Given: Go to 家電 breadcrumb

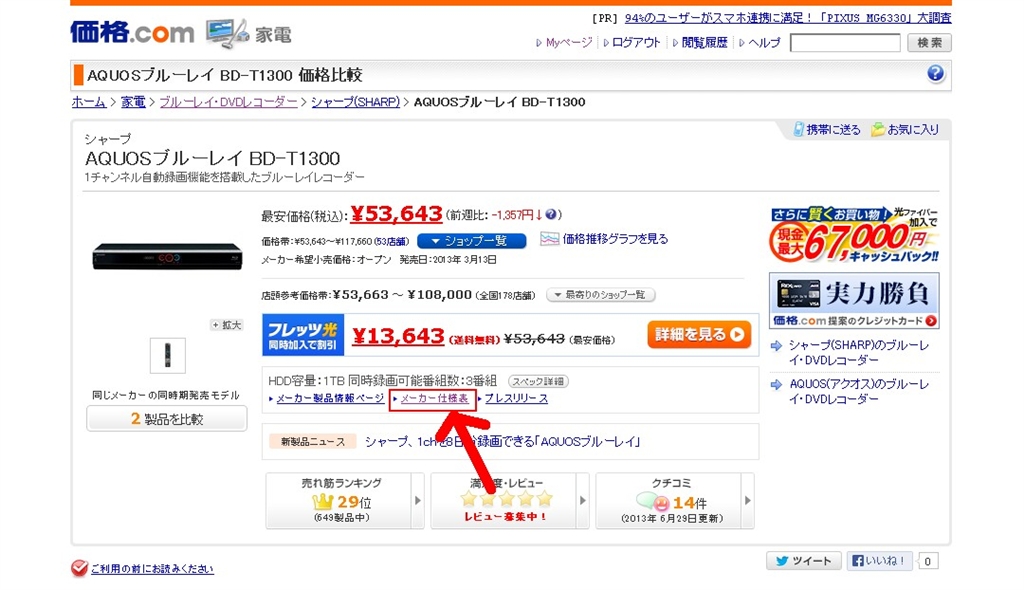Looking at the screenshot, I should coord(133,102).
